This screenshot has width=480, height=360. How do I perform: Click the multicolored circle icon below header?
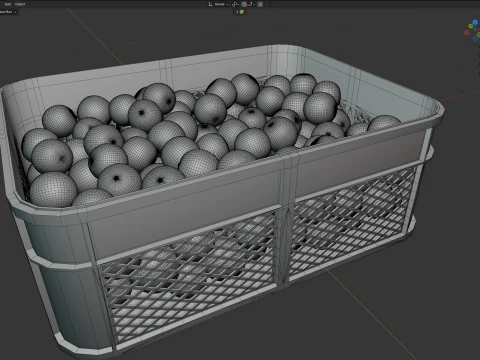coord(242,12)
